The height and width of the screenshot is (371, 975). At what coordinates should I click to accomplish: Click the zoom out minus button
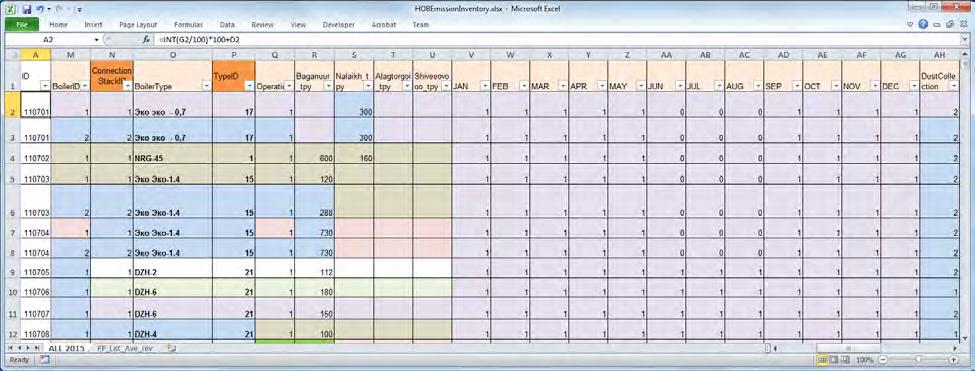(x=883, y=360)
